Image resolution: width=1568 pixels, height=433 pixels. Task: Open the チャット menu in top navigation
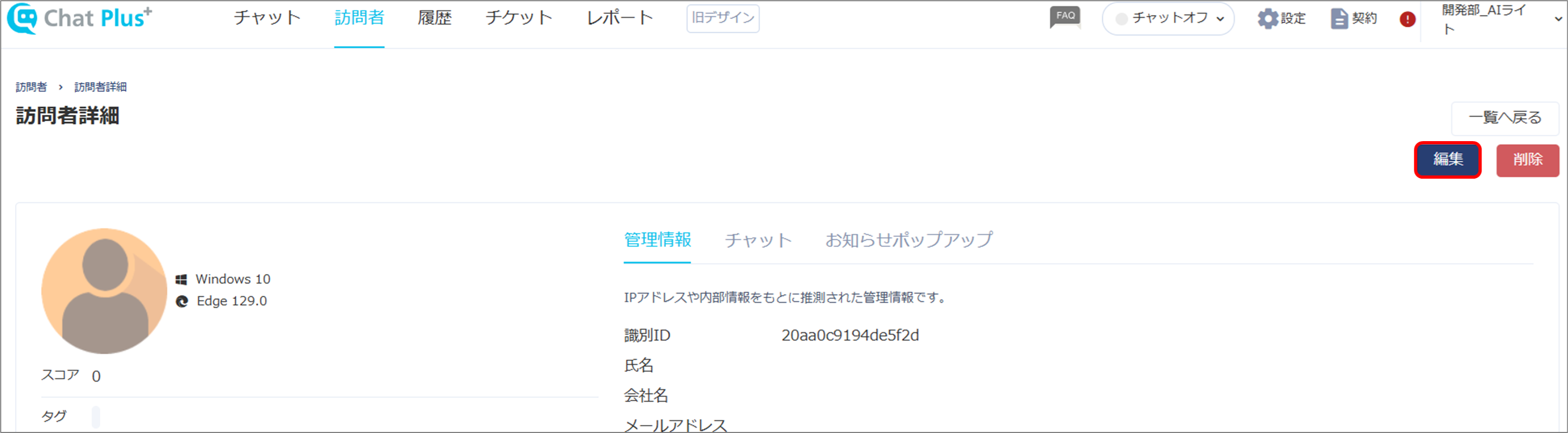pos(266,18)
